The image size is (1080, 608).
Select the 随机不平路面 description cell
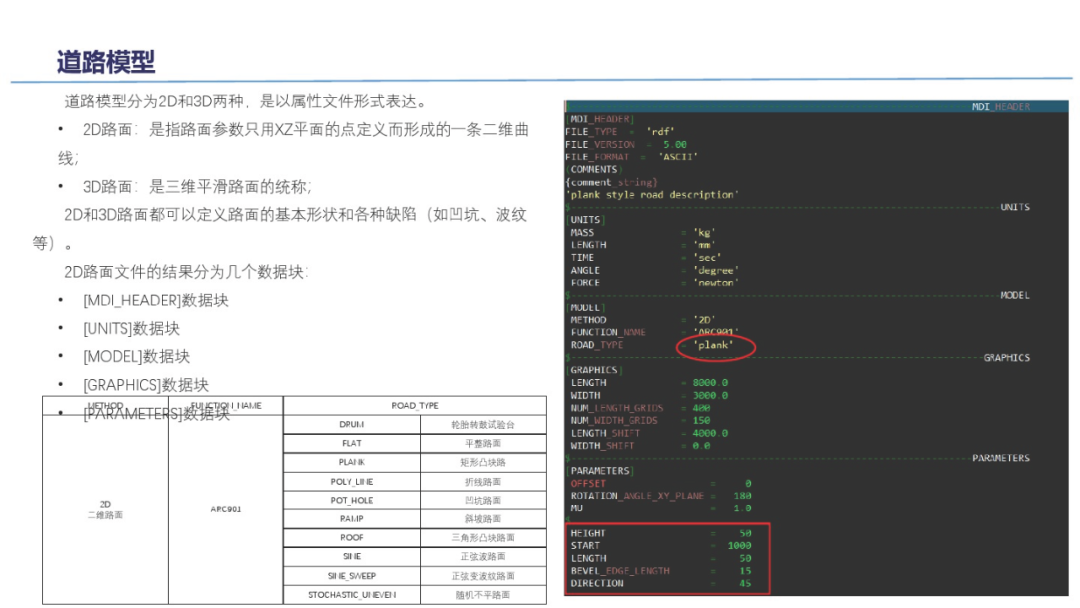click(x=481, y=595)
